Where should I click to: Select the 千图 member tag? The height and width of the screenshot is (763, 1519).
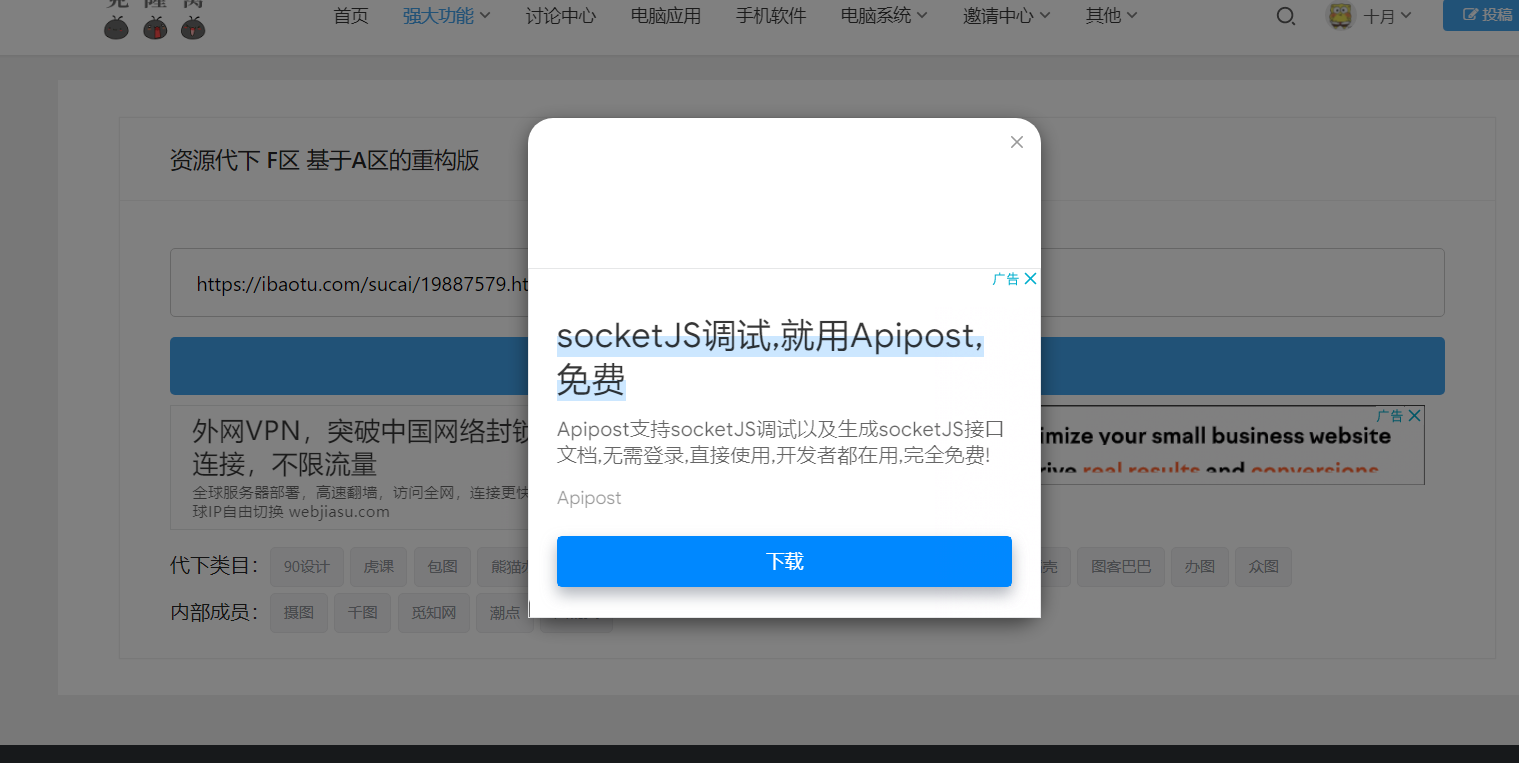[x=363, y=613]
